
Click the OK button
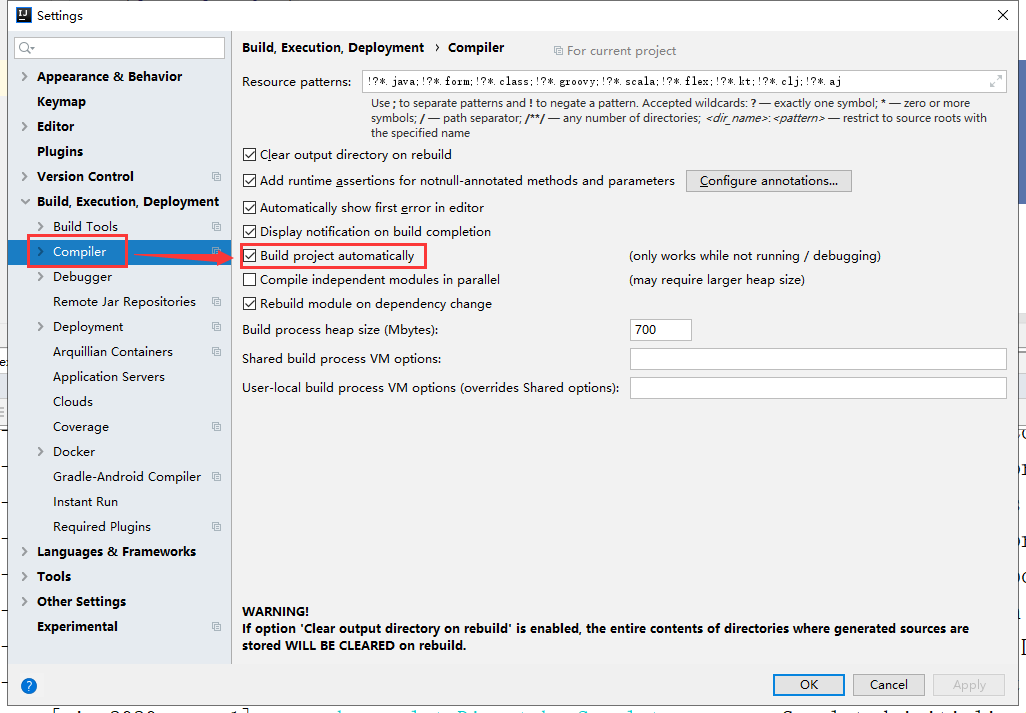(x=809, y=685)
